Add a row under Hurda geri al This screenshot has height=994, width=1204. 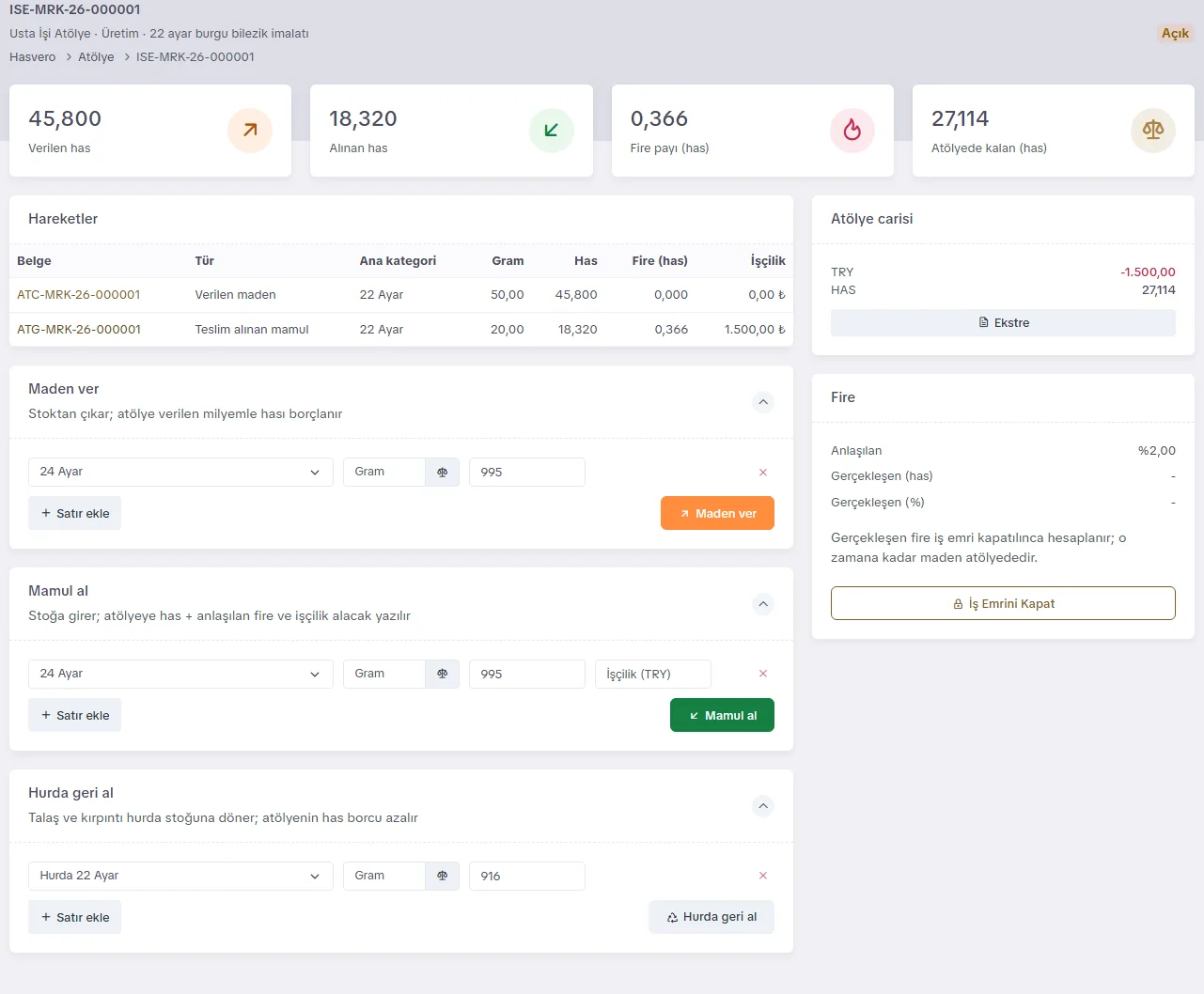coord(75,917)
